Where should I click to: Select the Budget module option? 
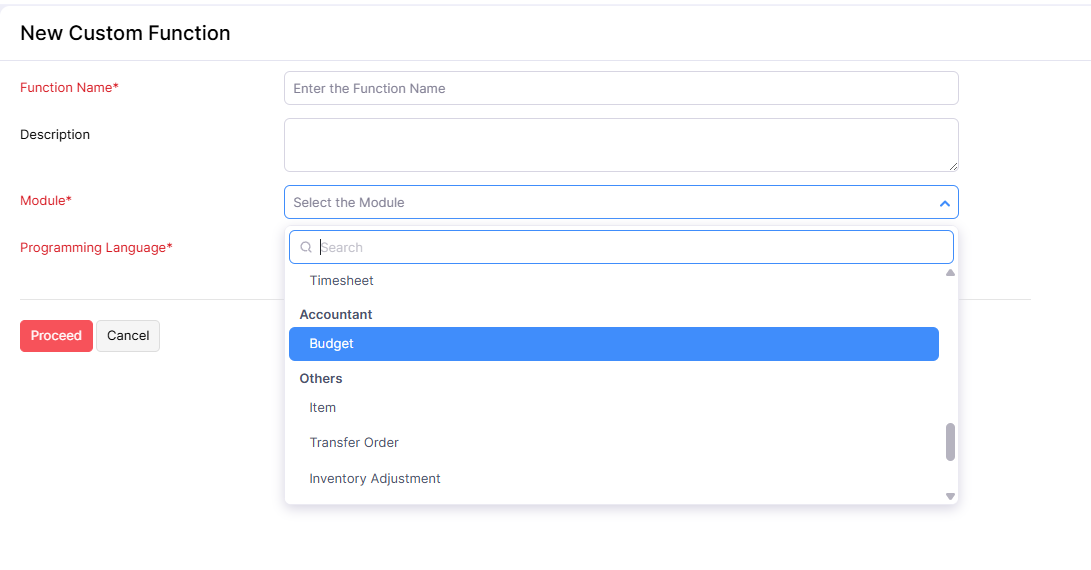tap(613, 344)
